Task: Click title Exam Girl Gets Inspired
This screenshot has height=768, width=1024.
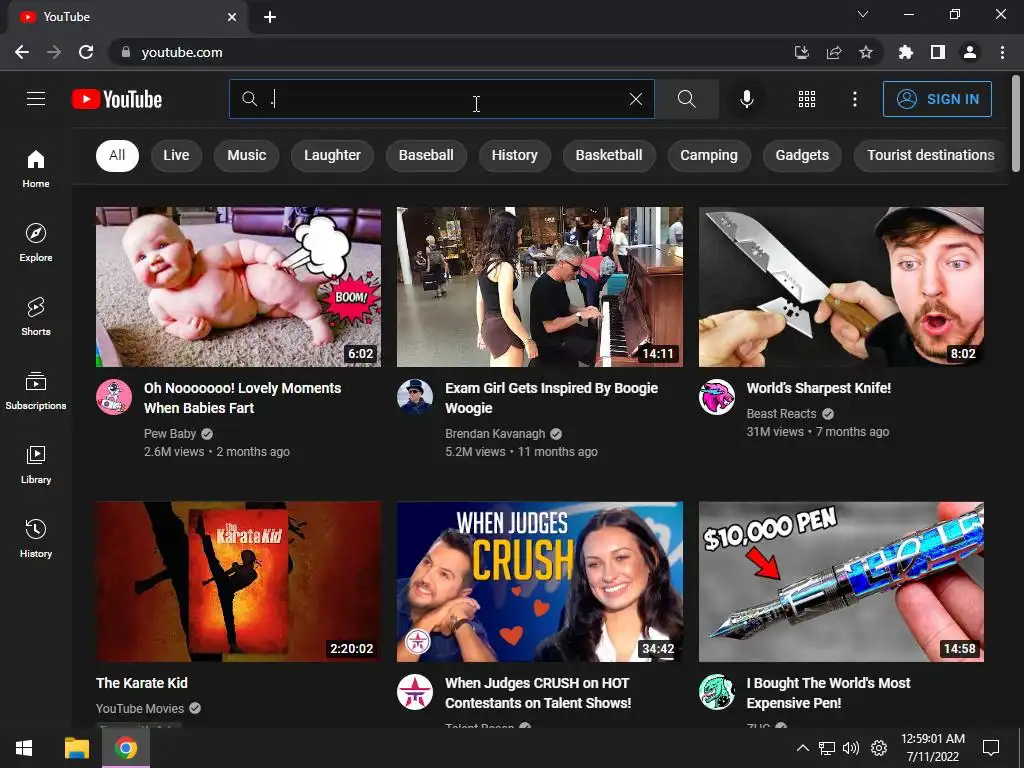Action: [x=551, y=398]
